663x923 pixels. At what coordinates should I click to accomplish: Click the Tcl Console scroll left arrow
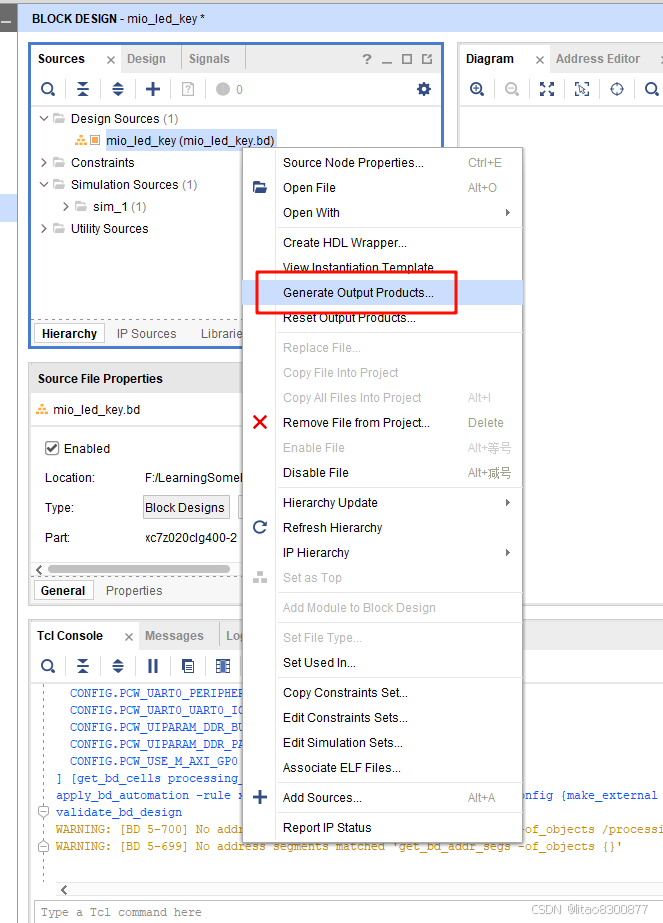pyautogui.click(x=64, y=889)
